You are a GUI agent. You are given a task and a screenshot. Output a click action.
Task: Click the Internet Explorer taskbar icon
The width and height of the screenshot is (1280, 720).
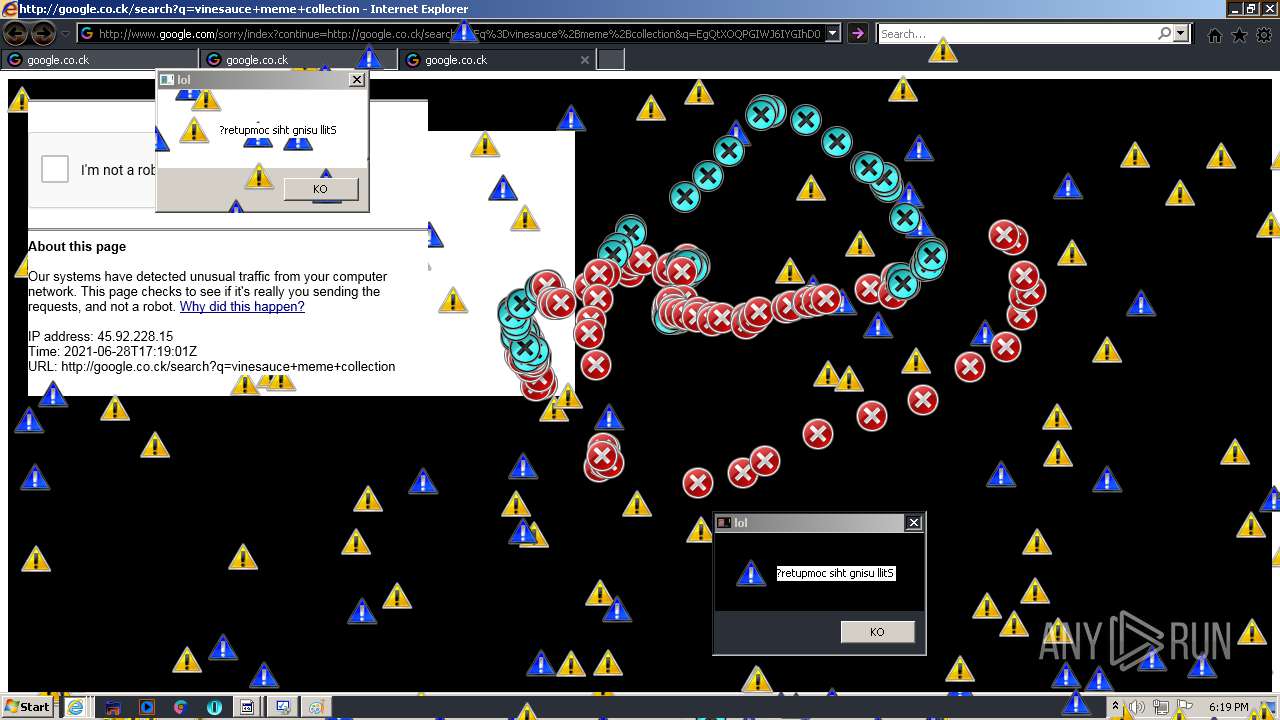point(75,707)
